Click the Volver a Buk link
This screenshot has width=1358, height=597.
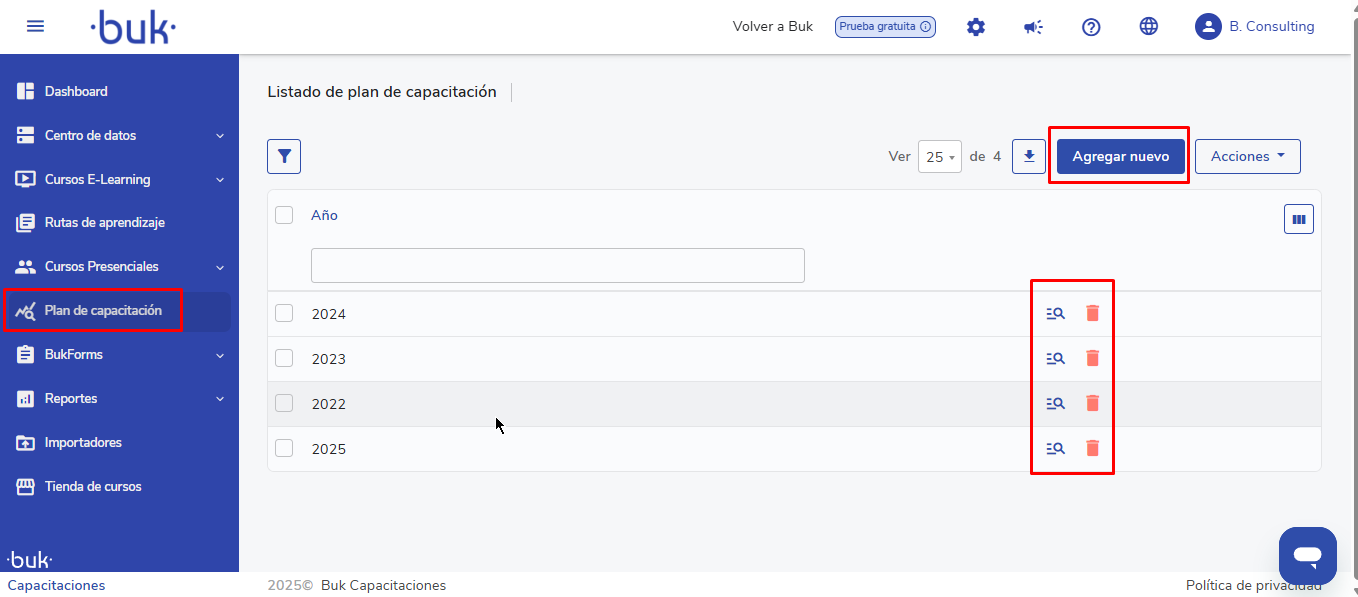[772, 27]
